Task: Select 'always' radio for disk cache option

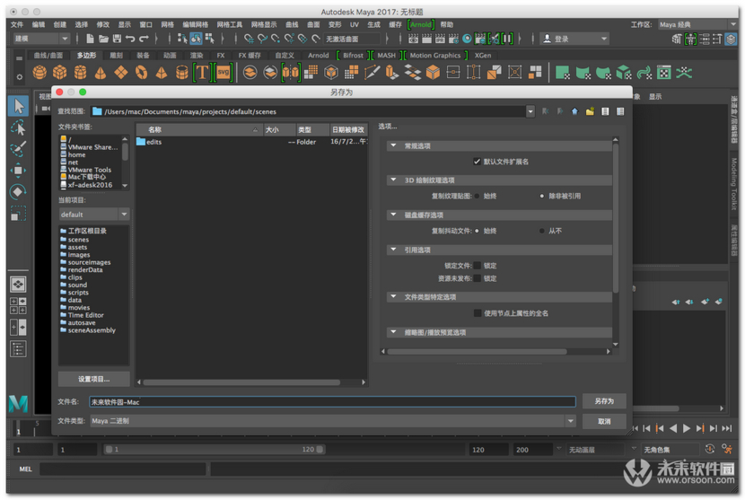Action: pyautogui.click(x=477, y=231)
